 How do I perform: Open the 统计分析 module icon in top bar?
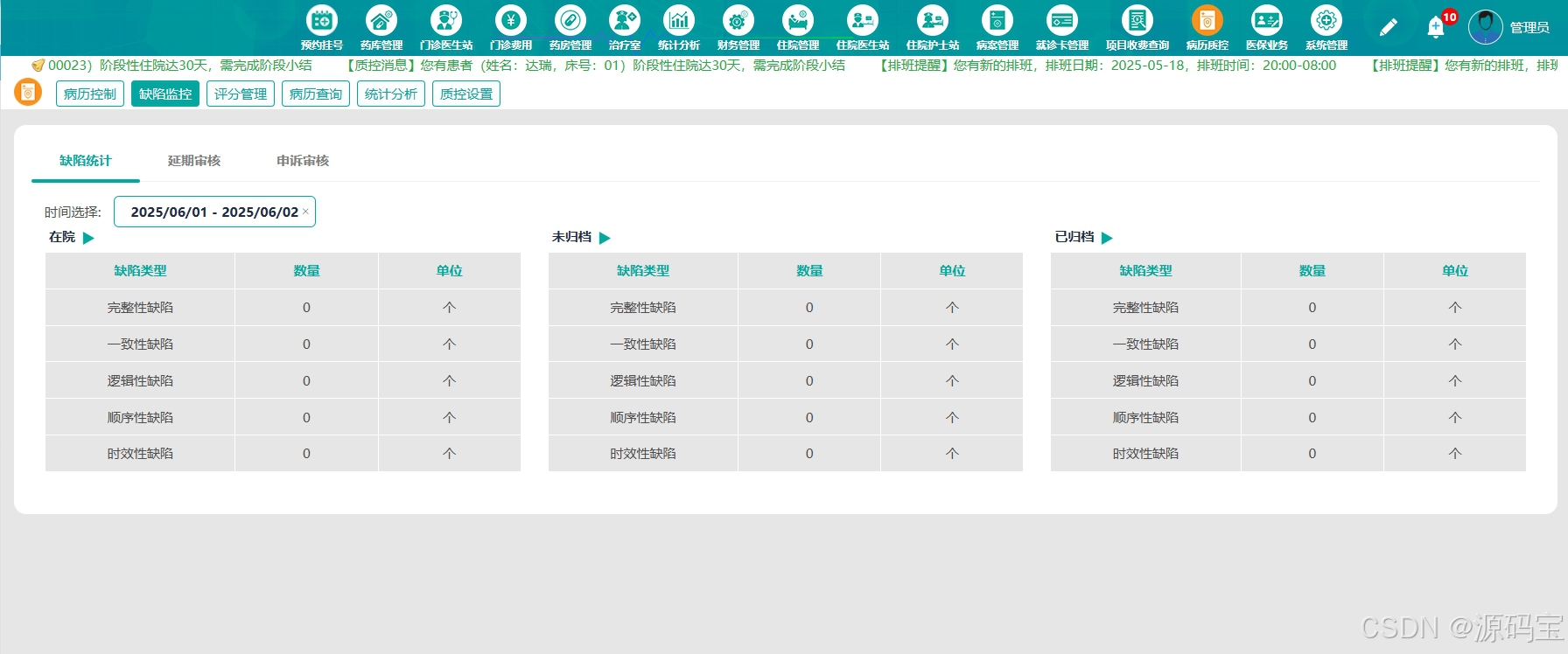click(678, 20)
